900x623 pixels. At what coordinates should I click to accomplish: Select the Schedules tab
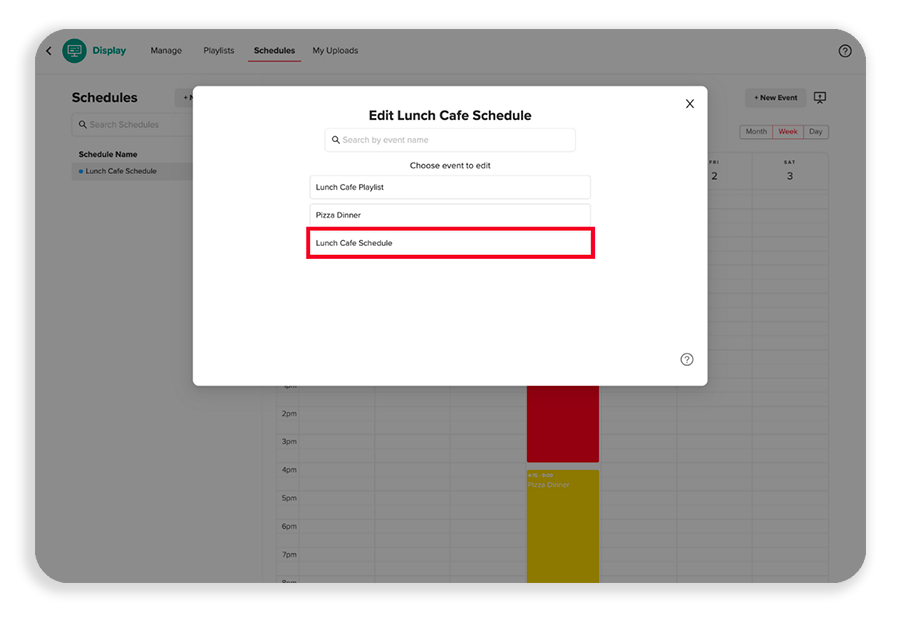pos(274,51)
